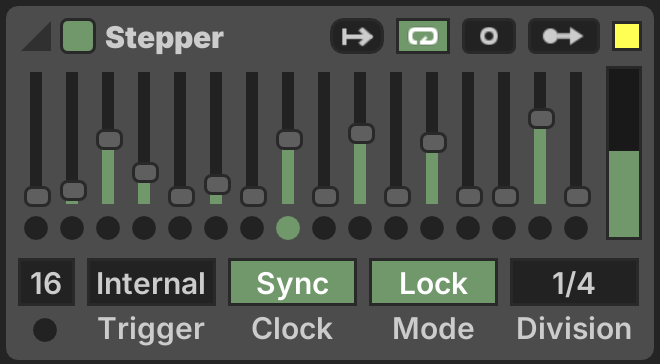Viewport: 660px width, 364px height.
Task: Toggle the Stepper device on/off square
Action: point(78,36)
